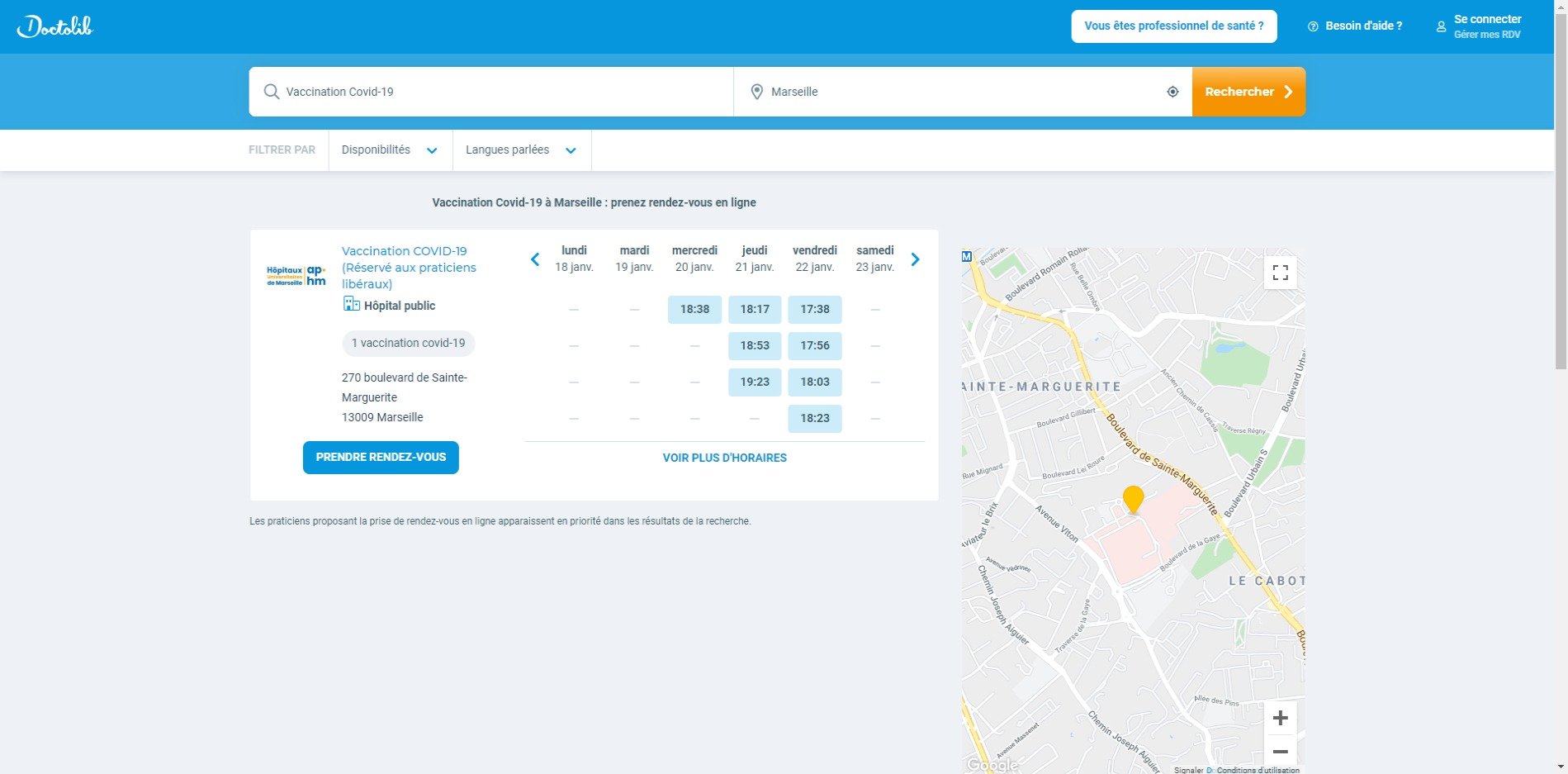Click the location pin icon in the city field
This screenshot has width=1568, height=774.
756,92
